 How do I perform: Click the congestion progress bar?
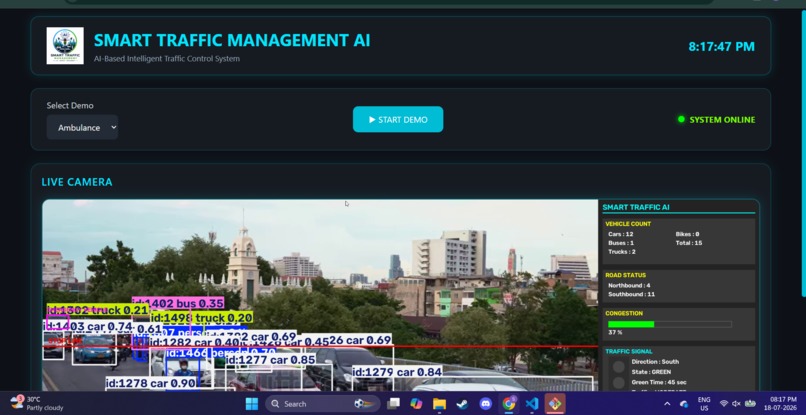(x=669, y=324)
